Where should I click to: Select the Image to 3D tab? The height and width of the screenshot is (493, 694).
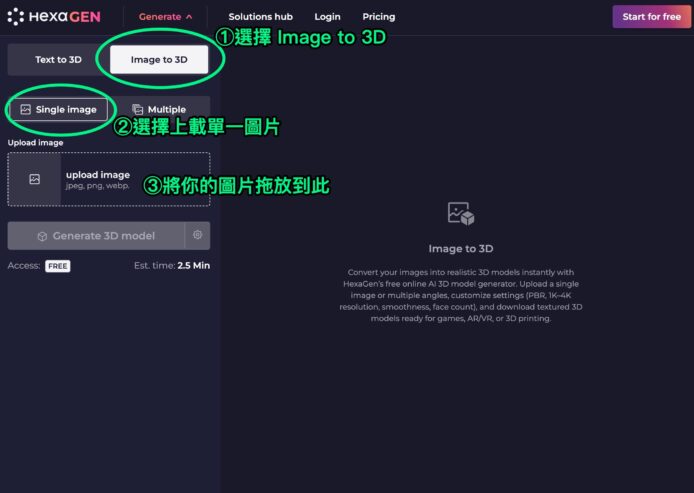click(160, 60)
